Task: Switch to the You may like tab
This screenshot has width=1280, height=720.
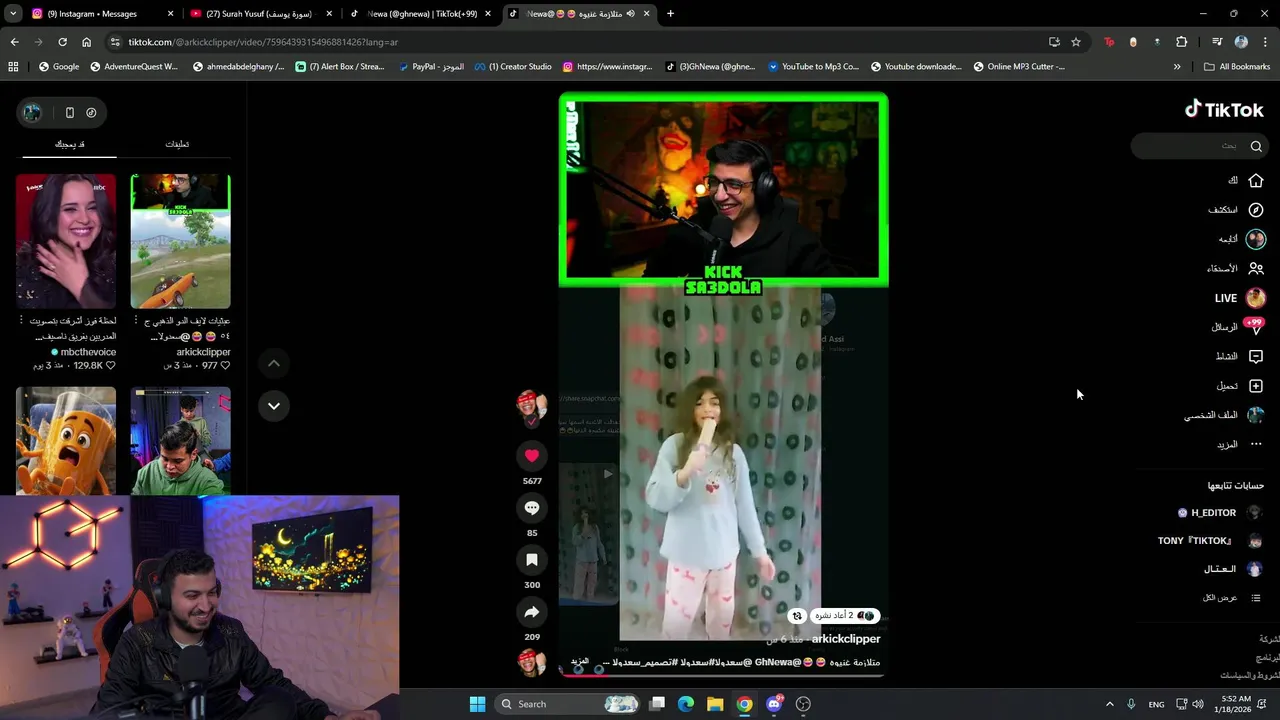Action: click(x=69, y=144)
